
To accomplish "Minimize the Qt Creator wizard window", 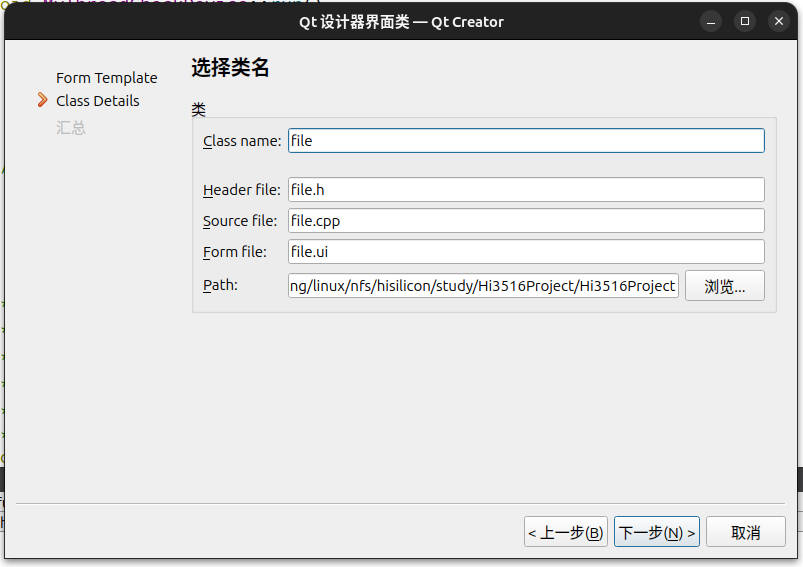I will [710, 21].
